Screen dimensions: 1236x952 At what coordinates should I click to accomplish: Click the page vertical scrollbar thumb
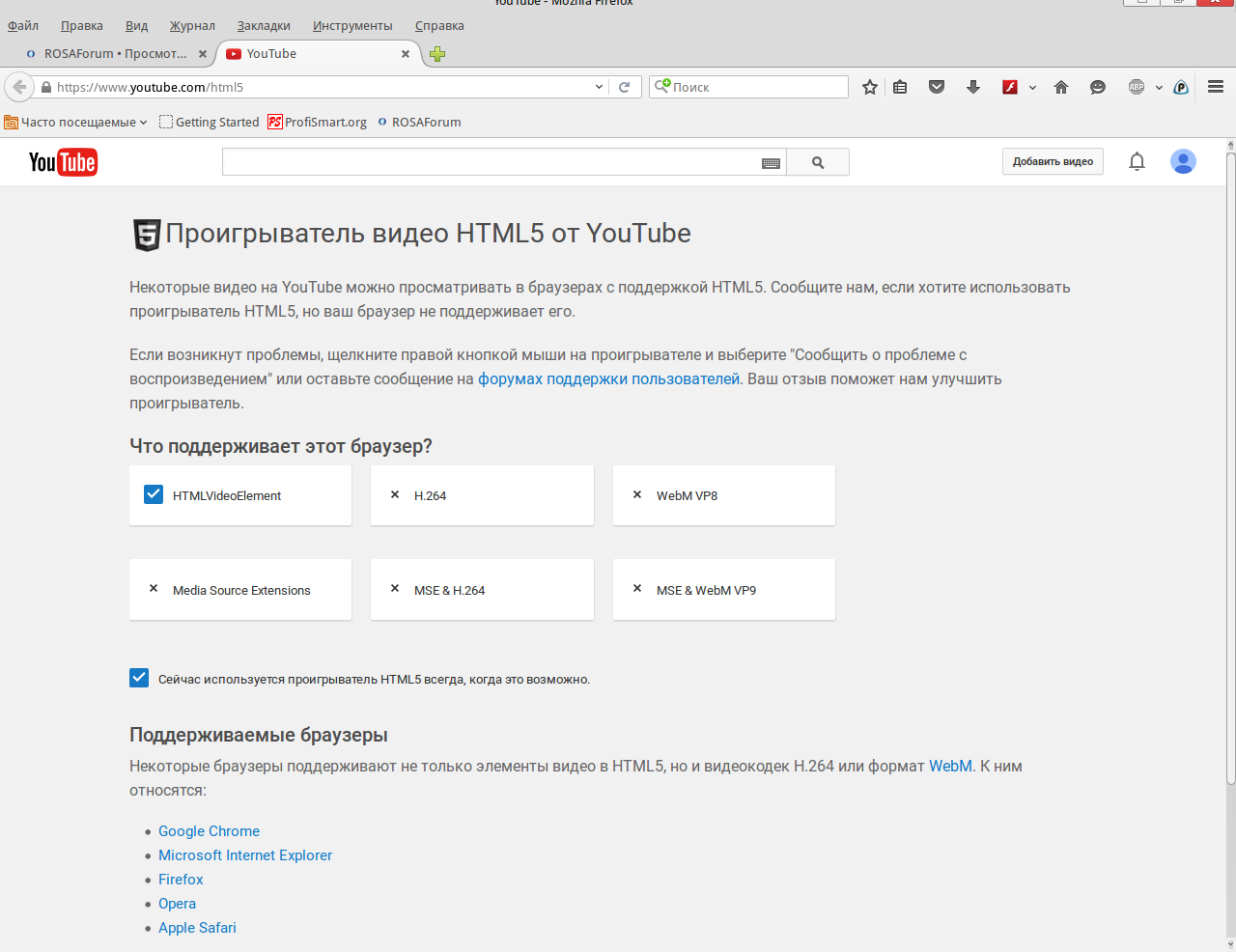pyautogui.click(x=1231, y=467)
